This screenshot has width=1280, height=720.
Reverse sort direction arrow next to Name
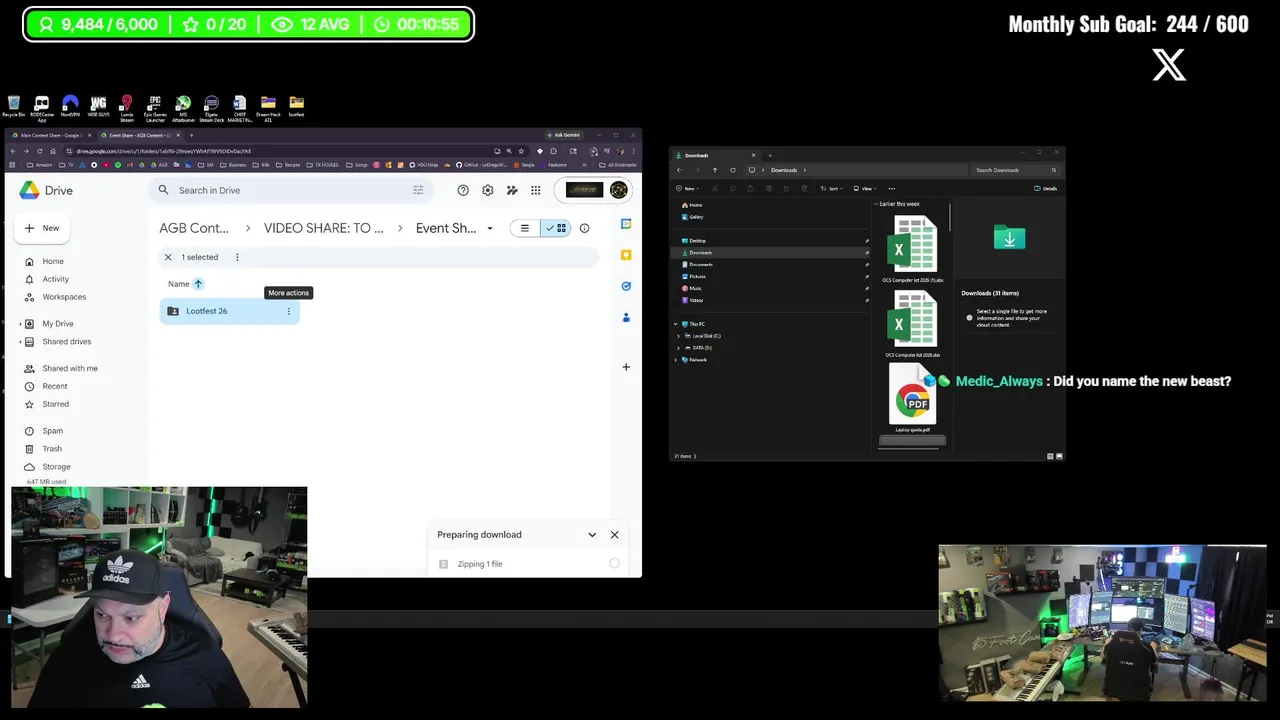point(198,284)
